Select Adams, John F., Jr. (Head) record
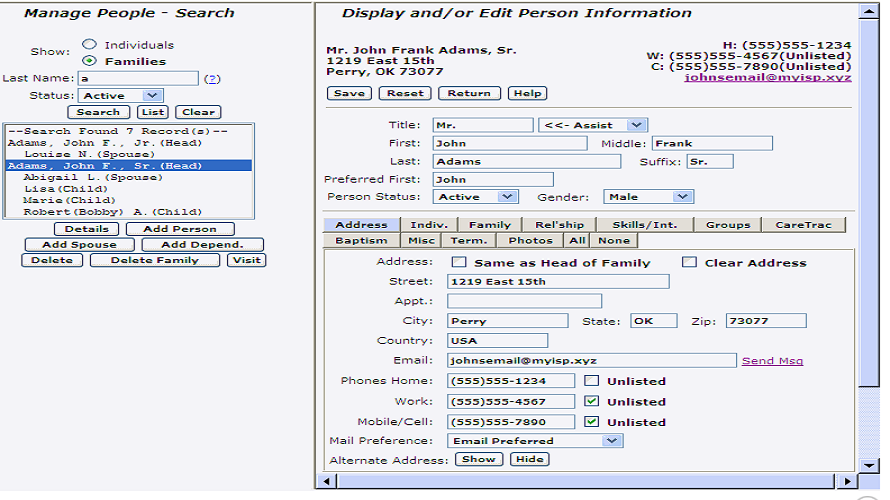 pos(129,142)
